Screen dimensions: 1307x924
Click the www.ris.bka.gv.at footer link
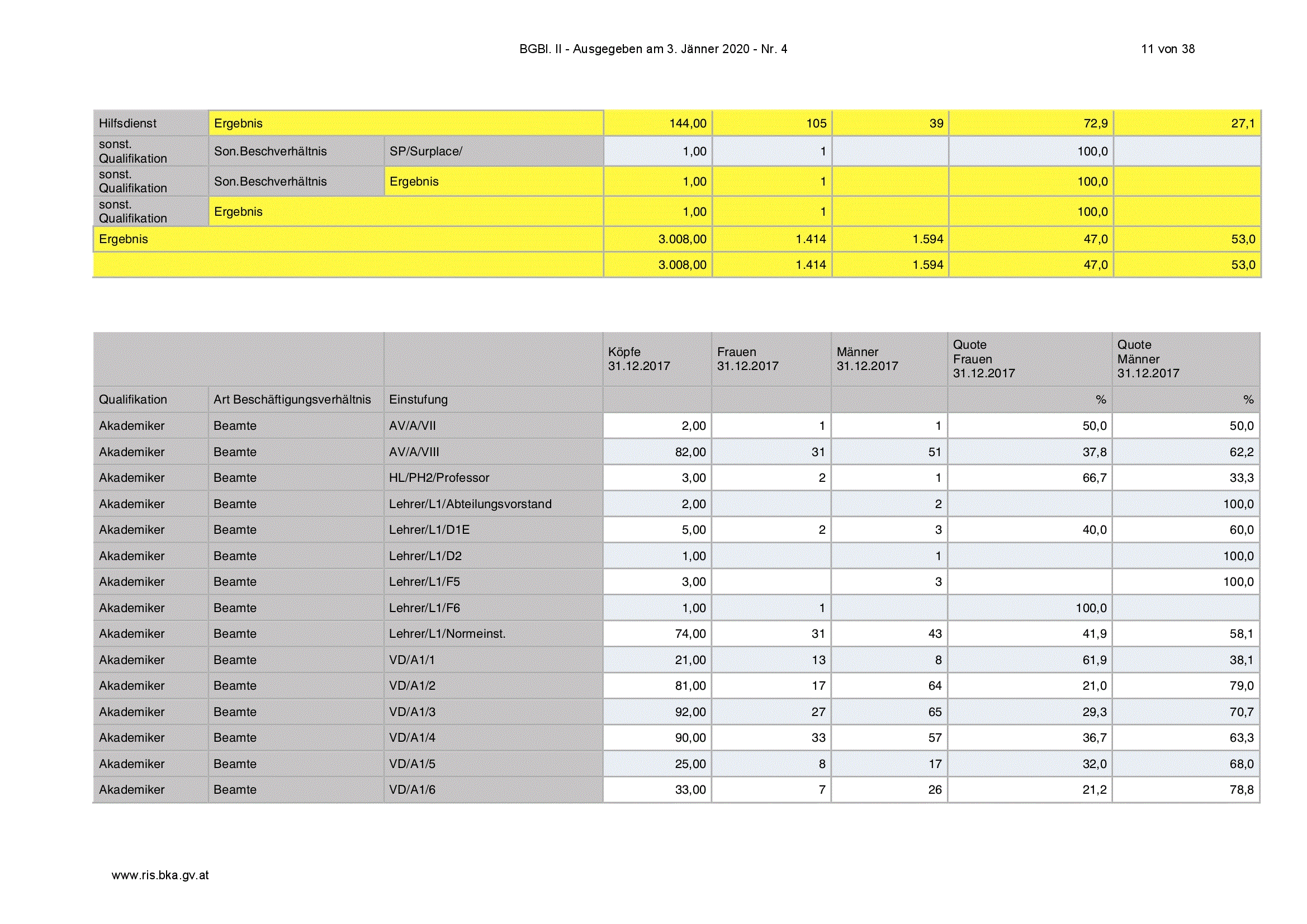(160, 875)
